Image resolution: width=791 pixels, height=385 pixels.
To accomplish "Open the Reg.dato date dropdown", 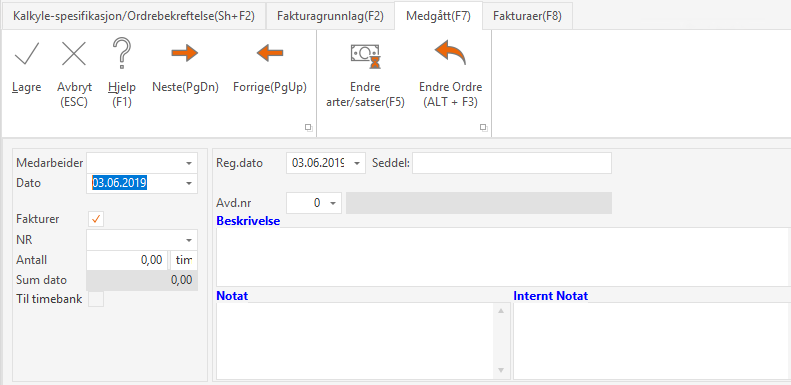I will pyautogui.click(x=357, y=163).
